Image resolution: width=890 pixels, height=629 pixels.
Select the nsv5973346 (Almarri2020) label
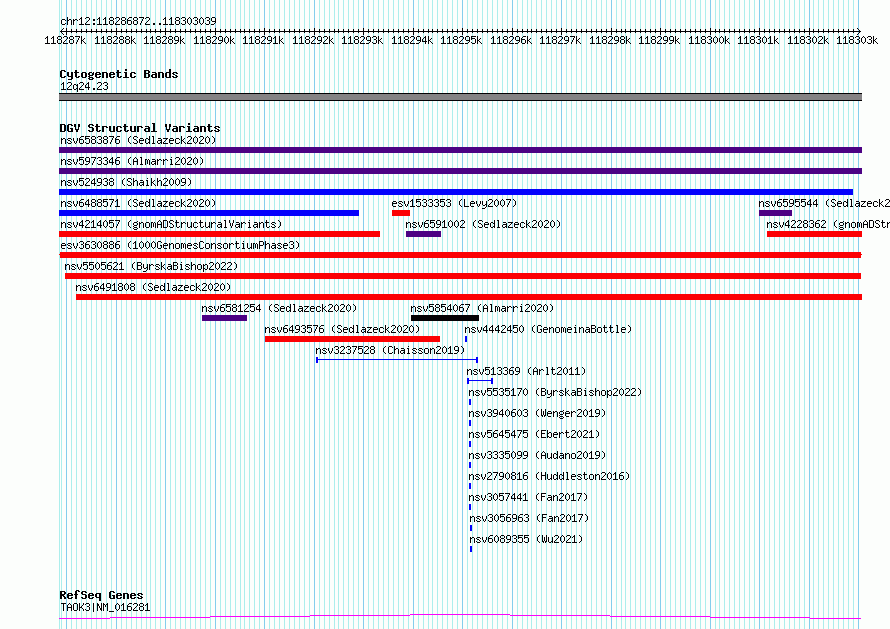[132, 161]
